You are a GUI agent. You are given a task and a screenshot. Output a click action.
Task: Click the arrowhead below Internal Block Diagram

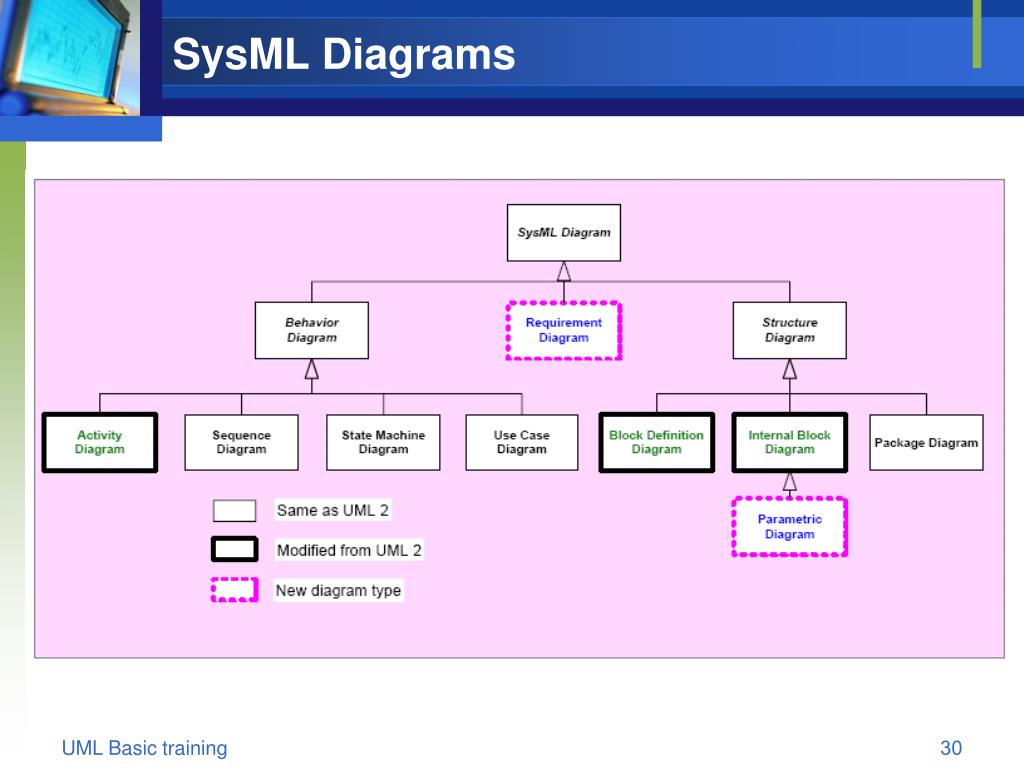tap(790, 481)
